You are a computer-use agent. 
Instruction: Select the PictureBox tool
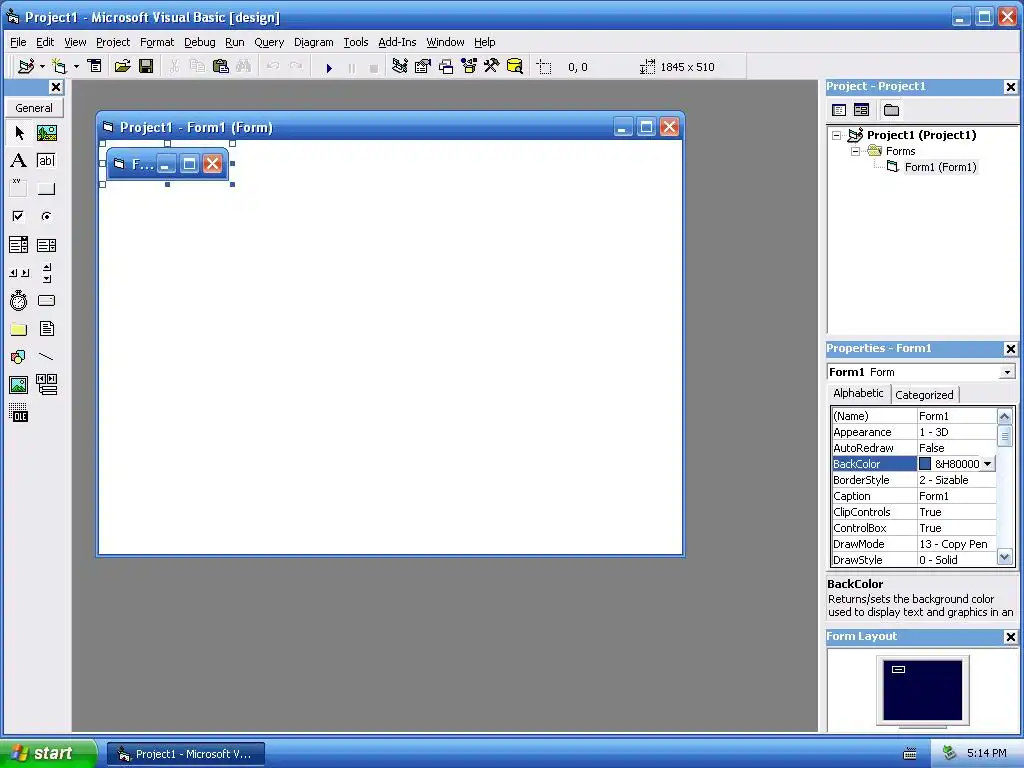(x=46, y=133)
